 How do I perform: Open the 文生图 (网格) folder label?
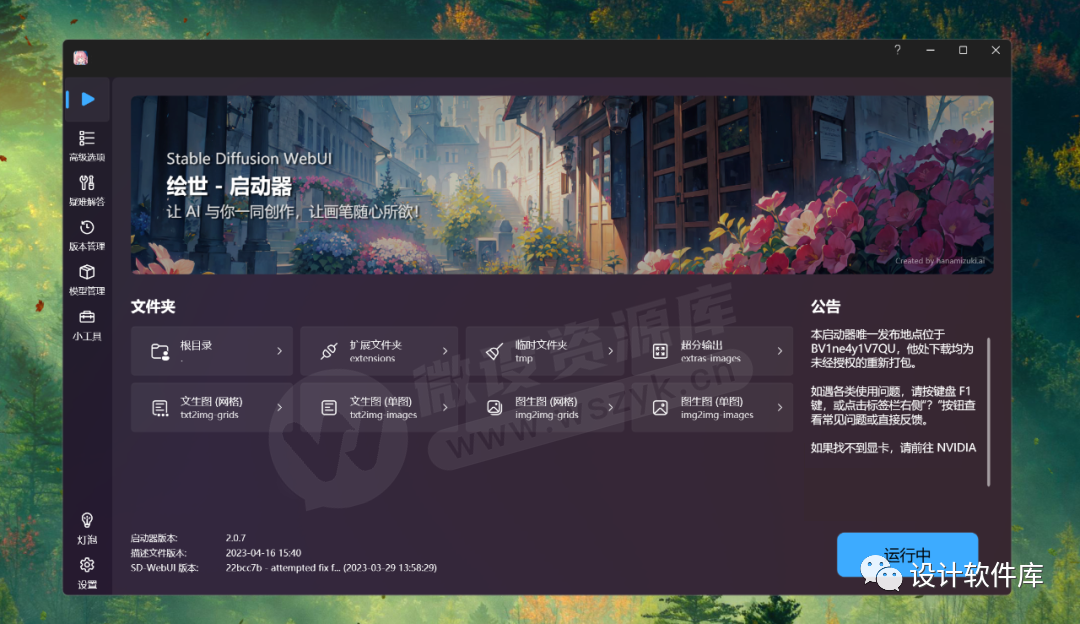click(211, 401)
